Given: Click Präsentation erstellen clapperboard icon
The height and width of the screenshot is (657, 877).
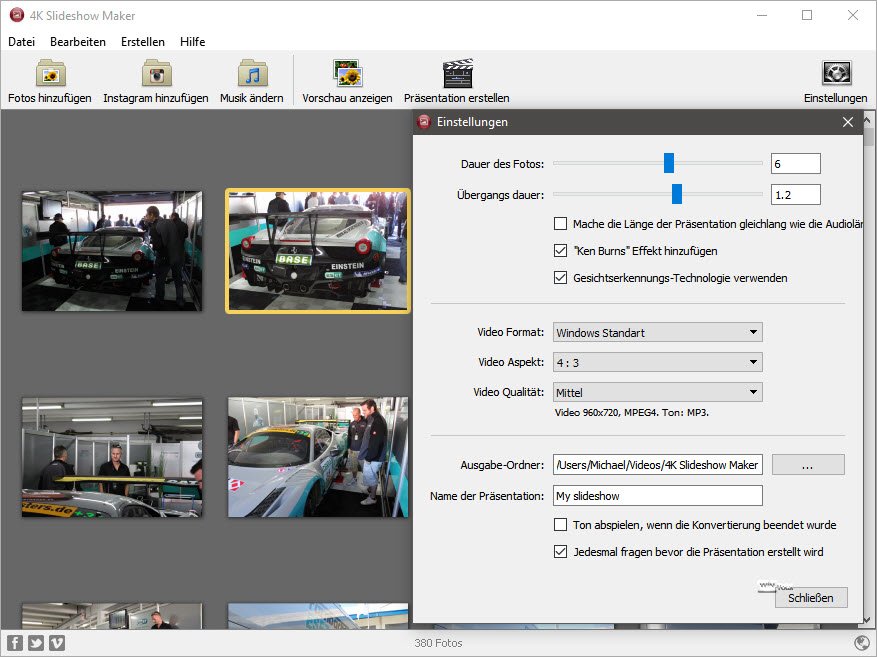Looking at the screenshot, I should (457, 74).
